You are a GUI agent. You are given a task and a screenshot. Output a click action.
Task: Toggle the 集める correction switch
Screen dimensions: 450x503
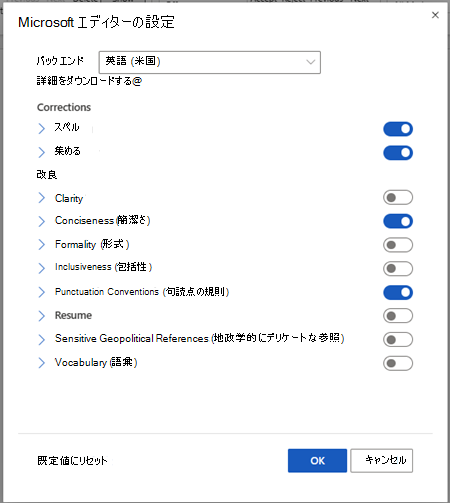398,153
